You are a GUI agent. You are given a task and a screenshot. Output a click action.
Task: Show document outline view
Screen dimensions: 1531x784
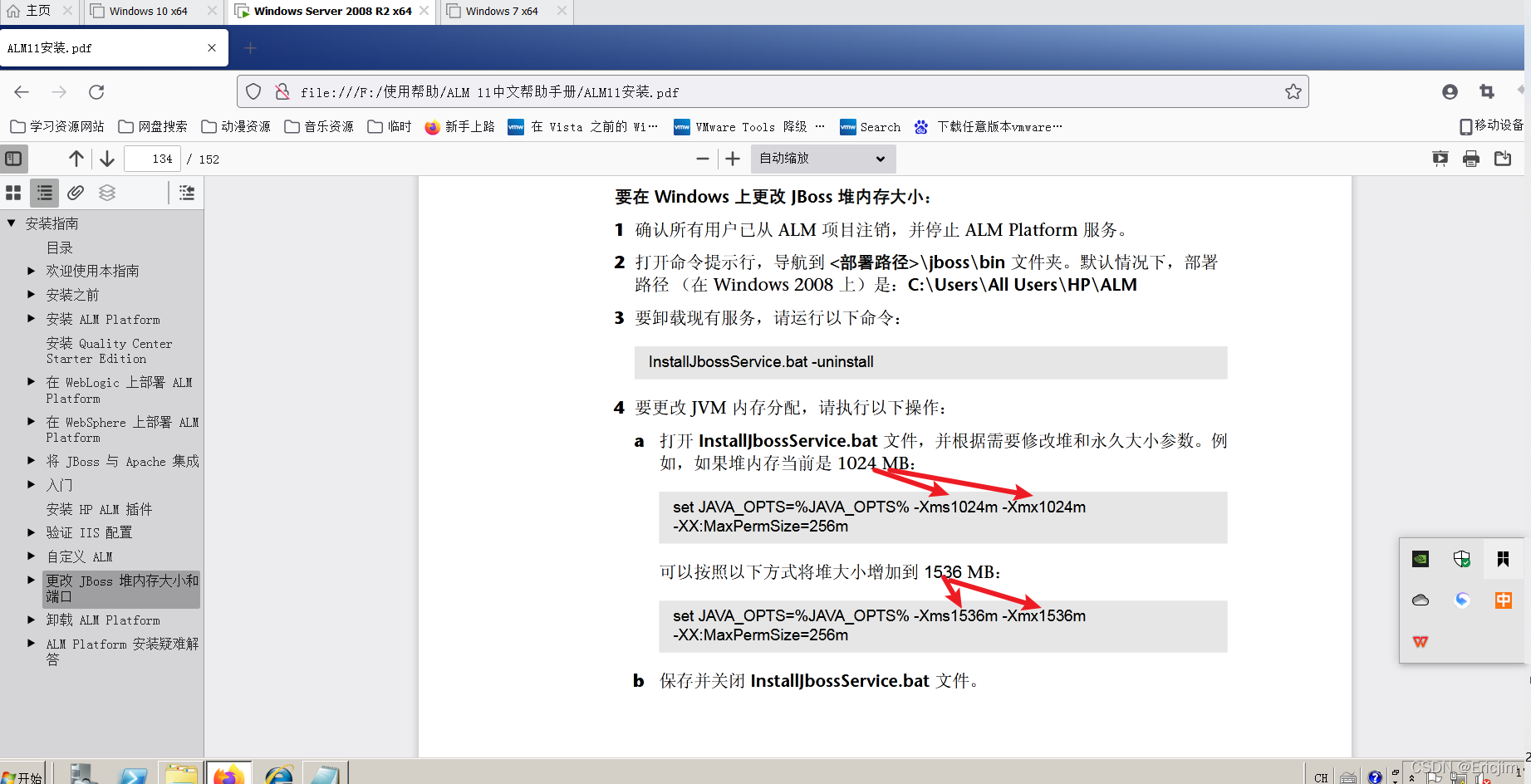click(45, 193)
